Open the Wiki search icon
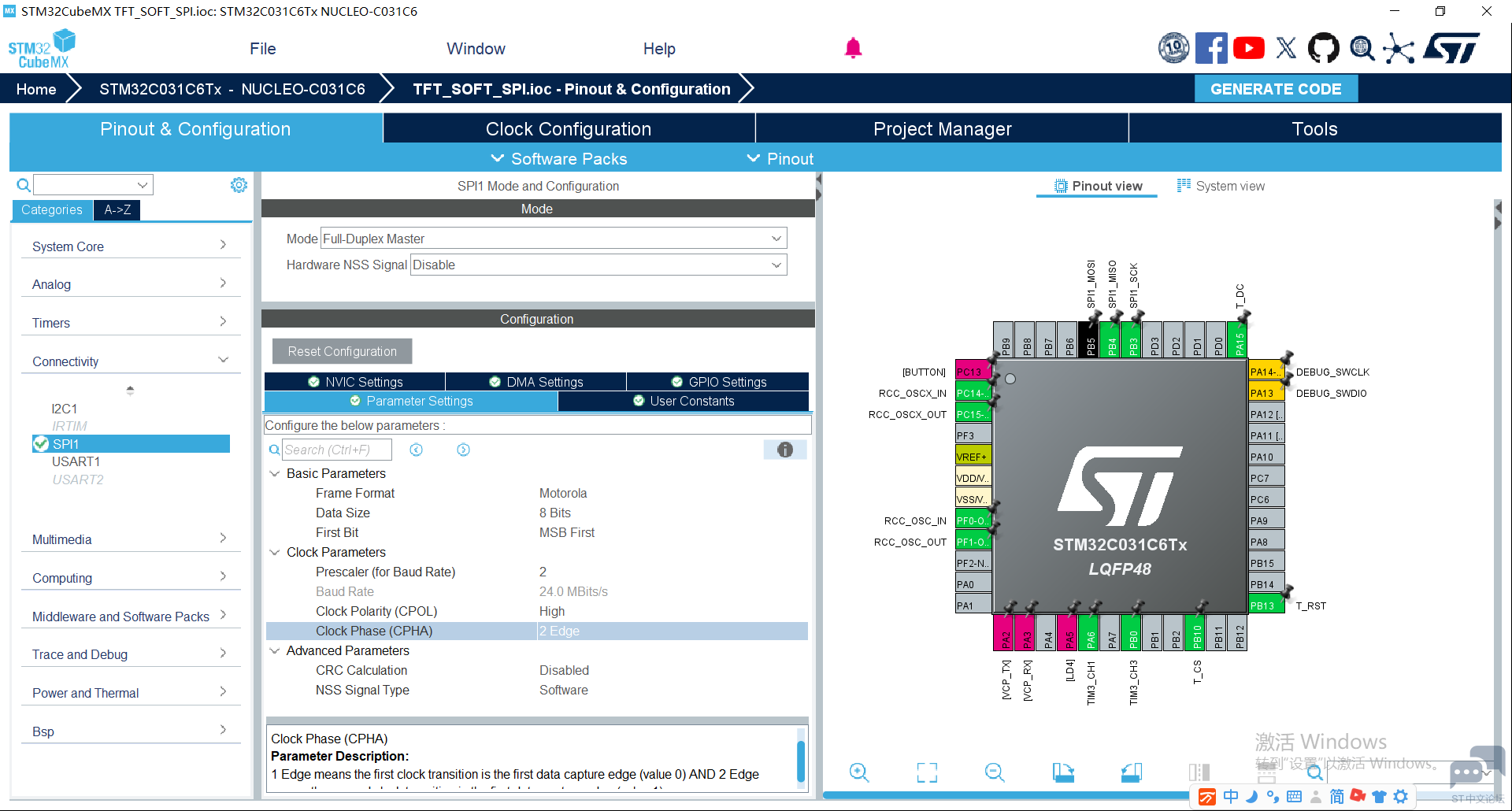The height and width of the screenshot is (811, 1512). [x=1362, y=48]
